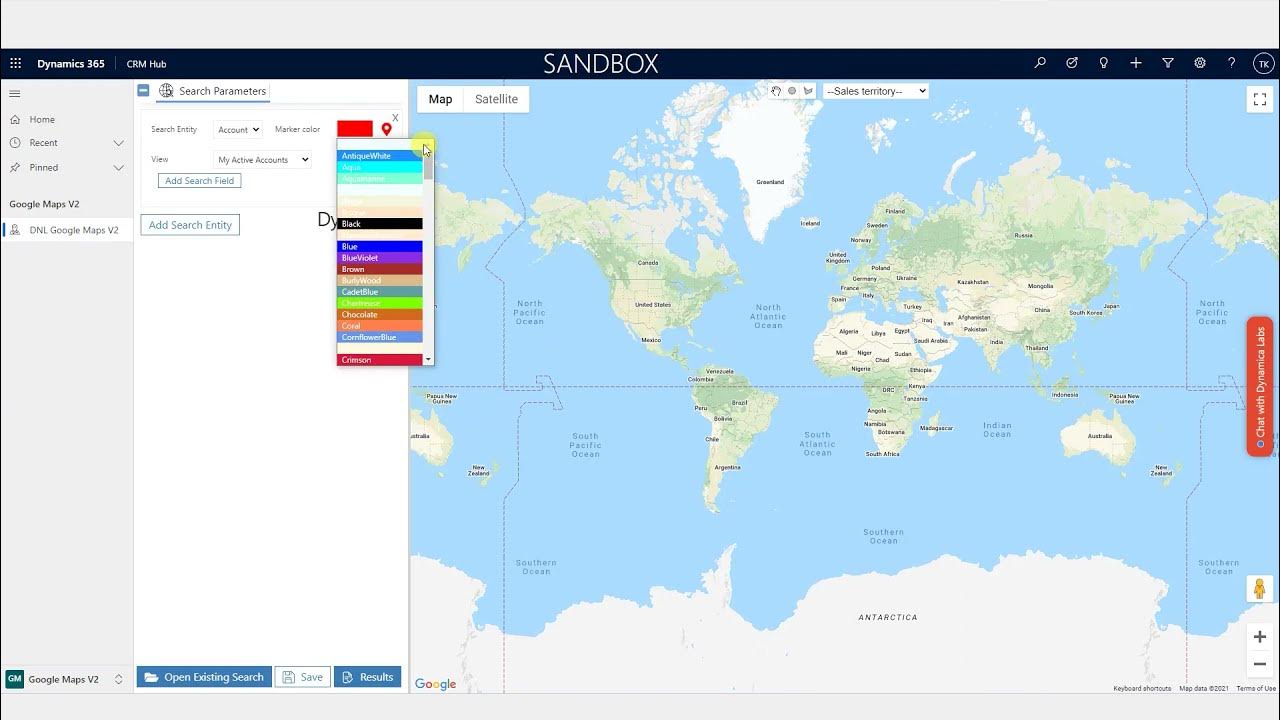Choose Coral from color list

click(380, 326)
